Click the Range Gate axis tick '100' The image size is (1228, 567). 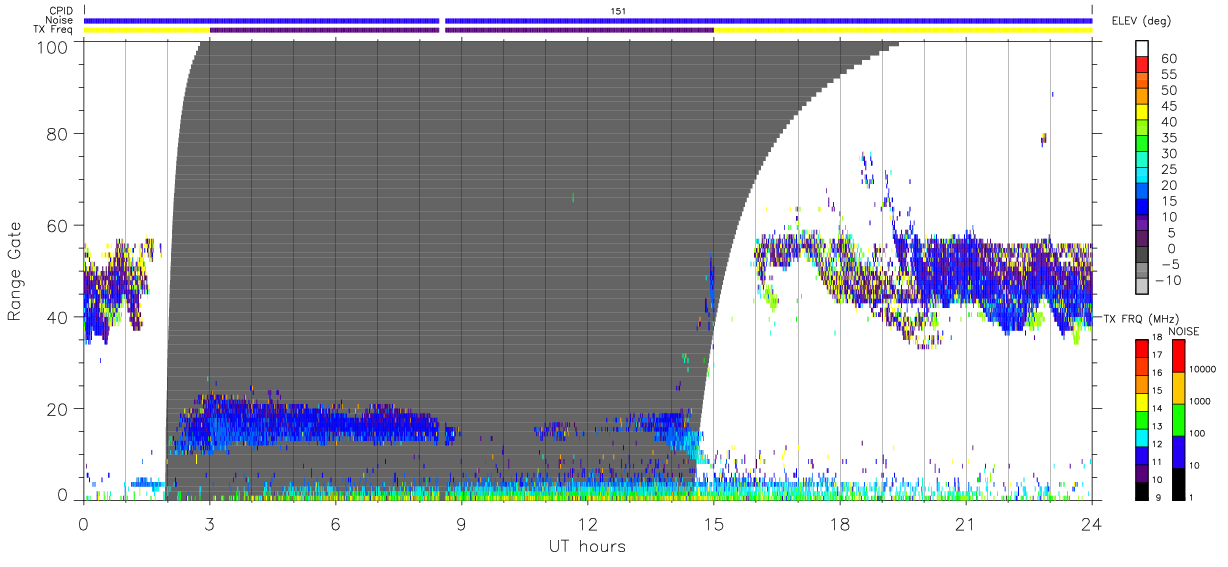click(54, 46)
